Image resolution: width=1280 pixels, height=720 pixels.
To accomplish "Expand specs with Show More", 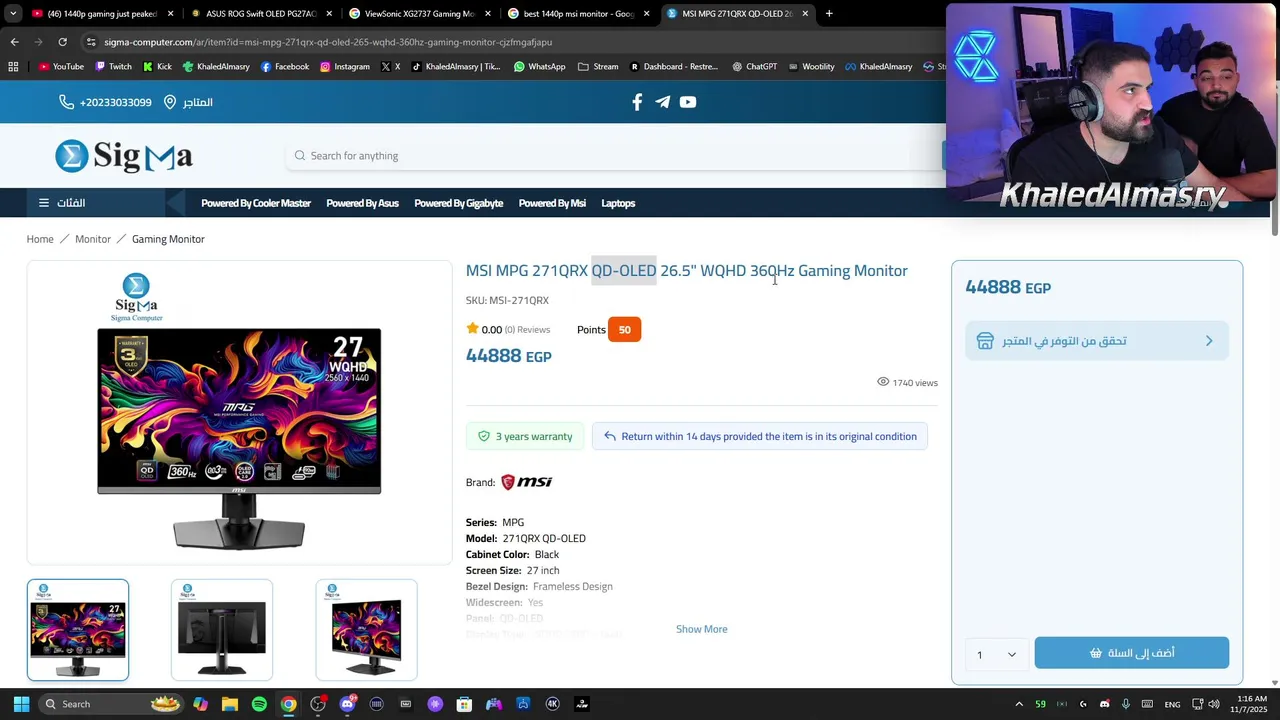I will point(702,629).
